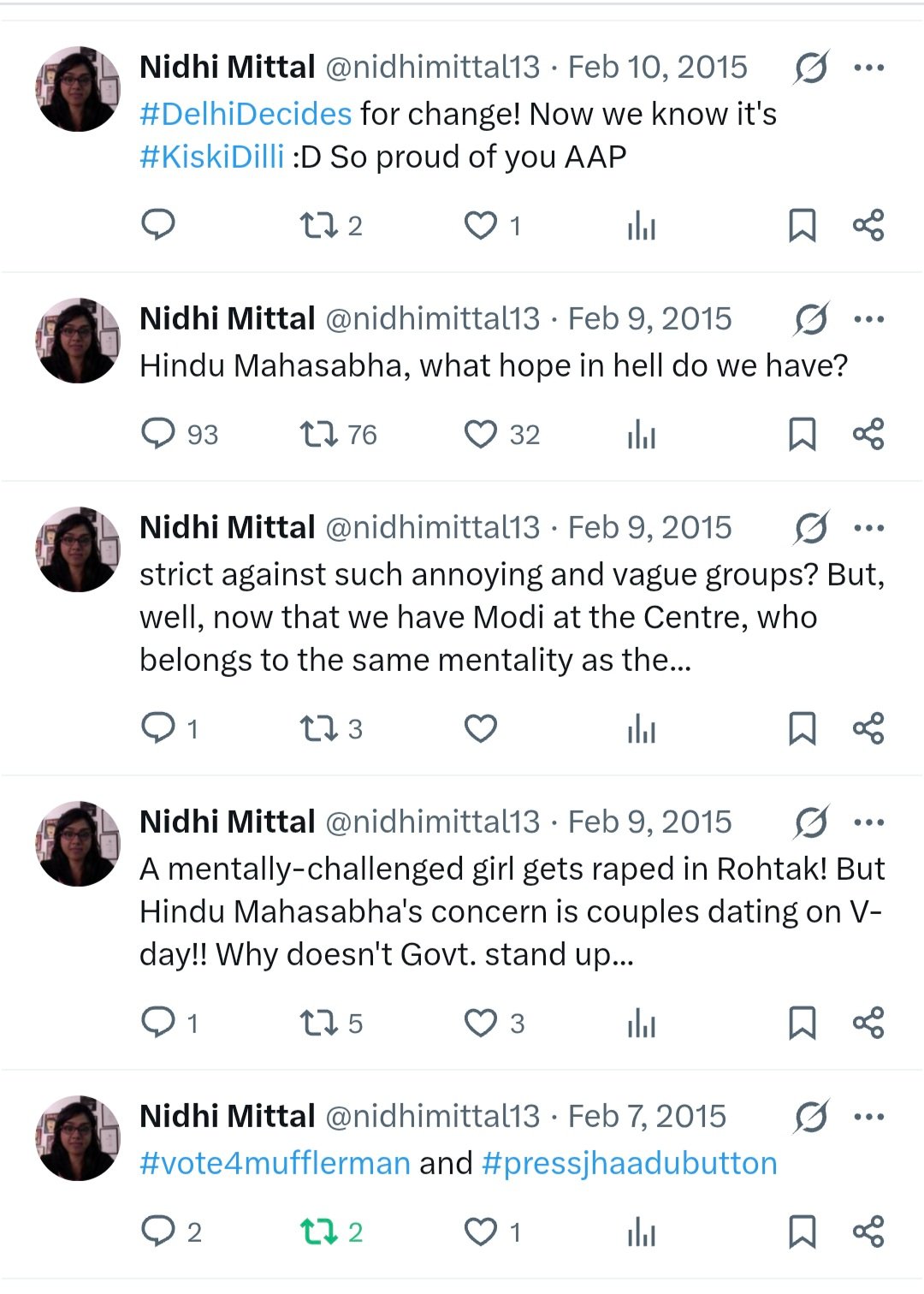Reply to the Rohtak tweet
The image size is (924, 1294).
157,1022
